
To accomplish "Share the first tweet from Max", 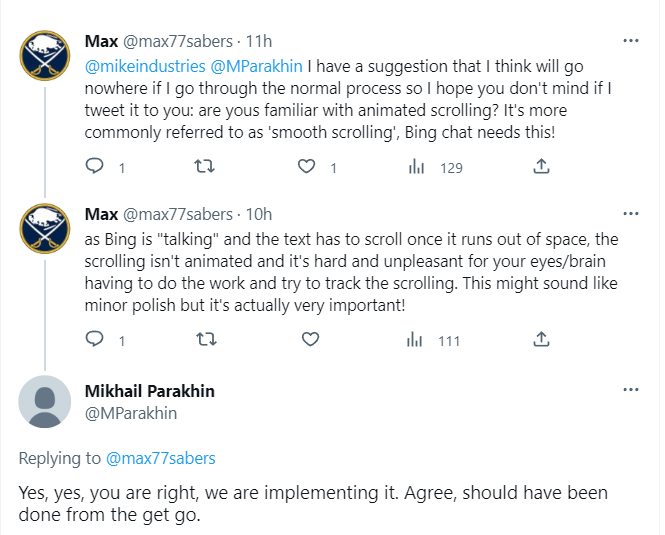I will 541,166.
